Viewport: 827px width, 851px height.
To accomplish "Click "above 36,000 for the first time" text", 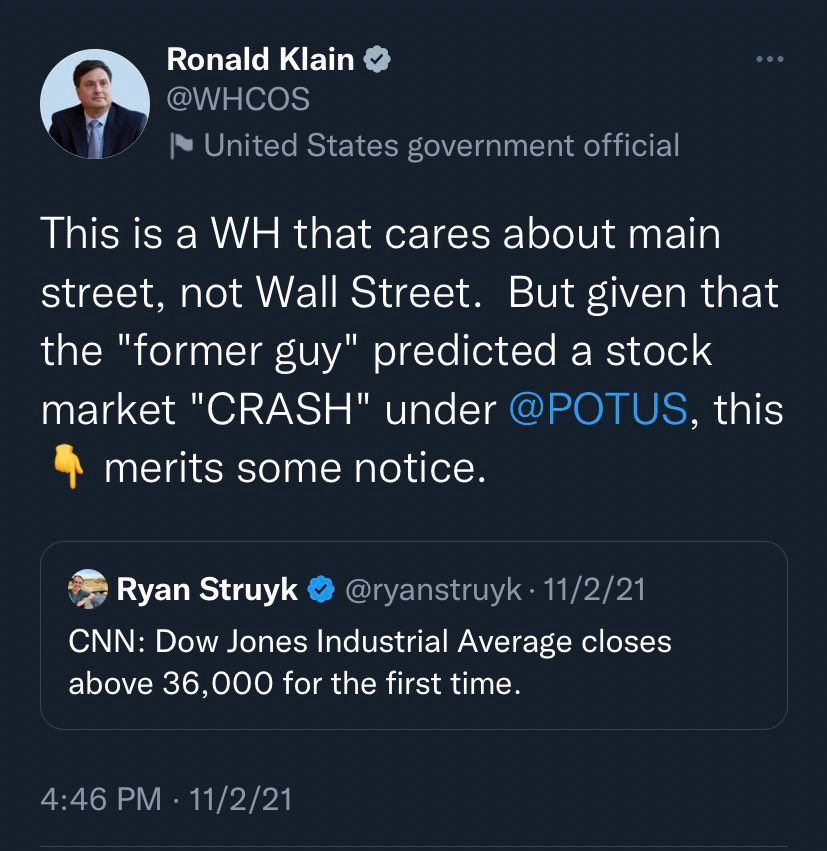I will 295,683.
